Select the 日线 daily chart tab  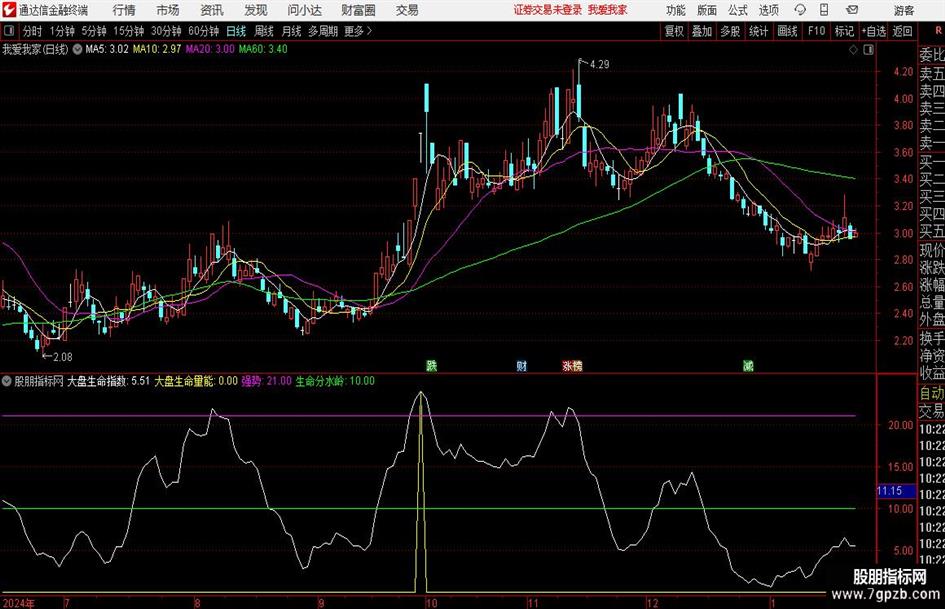point(236,31)
